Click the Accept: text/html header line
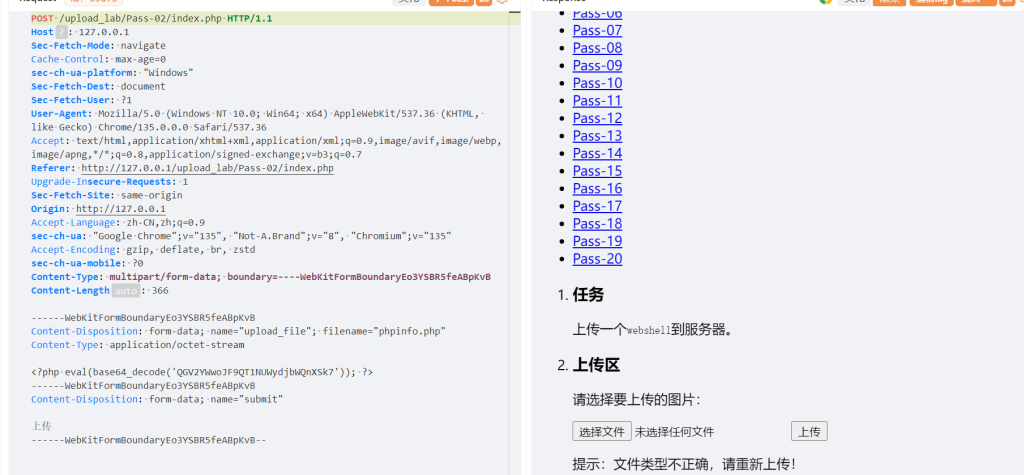Image resolution: width=1024 pixels, height=475 pixels. pos(266,148)
